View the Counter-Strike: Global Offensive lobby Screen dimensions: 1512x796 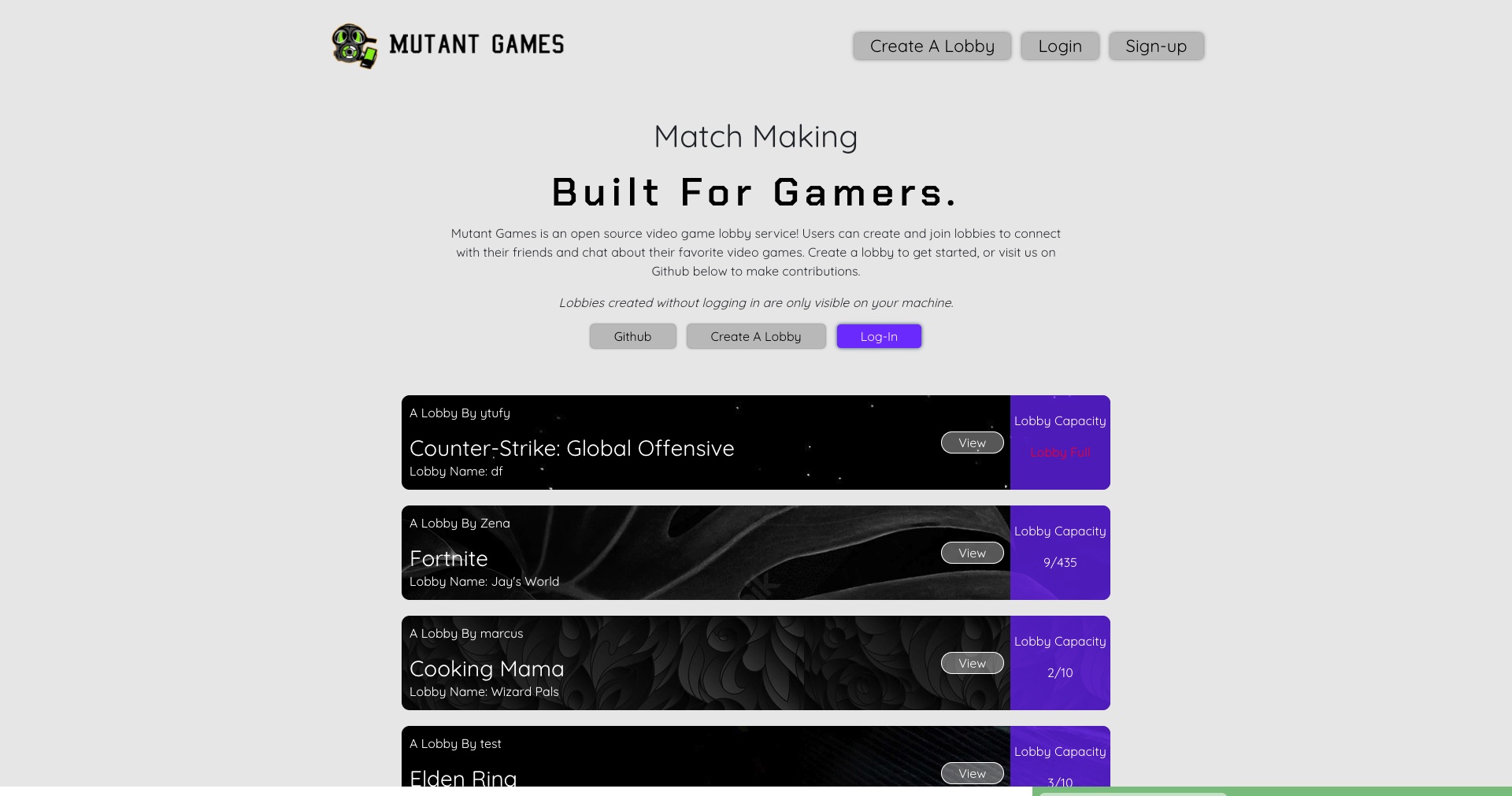(972, 443)
